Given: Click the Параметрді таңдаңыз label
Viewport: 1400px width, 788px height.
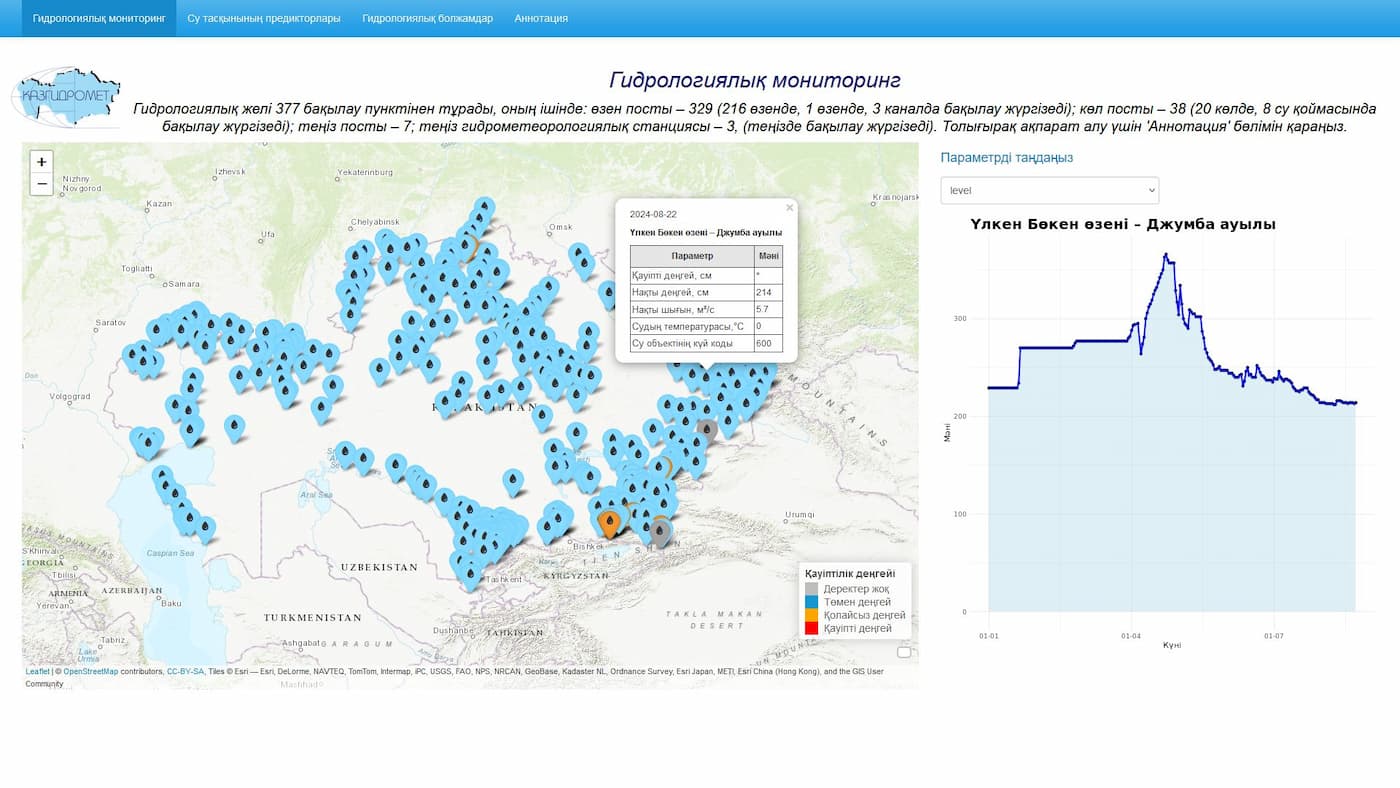Looking at the screenshot, I should click(1006, 158).
